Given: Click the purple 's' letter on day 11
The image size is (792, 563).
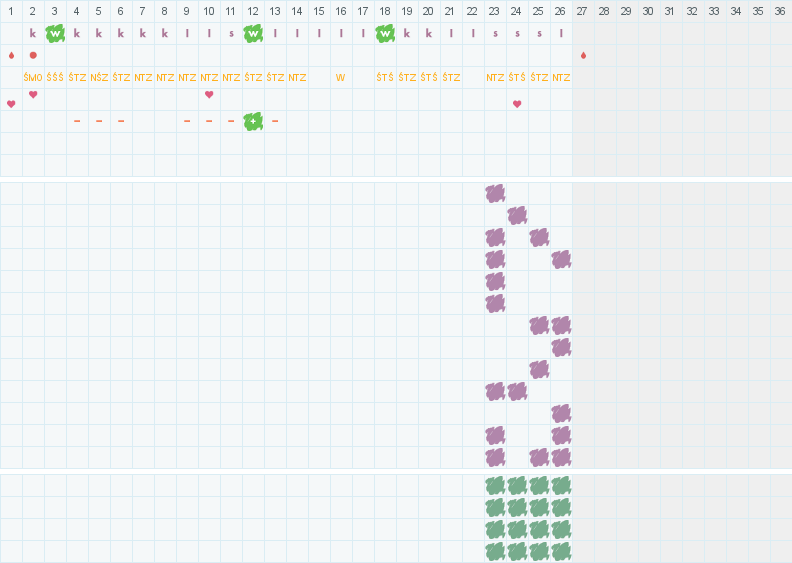Looking at the screenshot, I should tap(231, 33).
